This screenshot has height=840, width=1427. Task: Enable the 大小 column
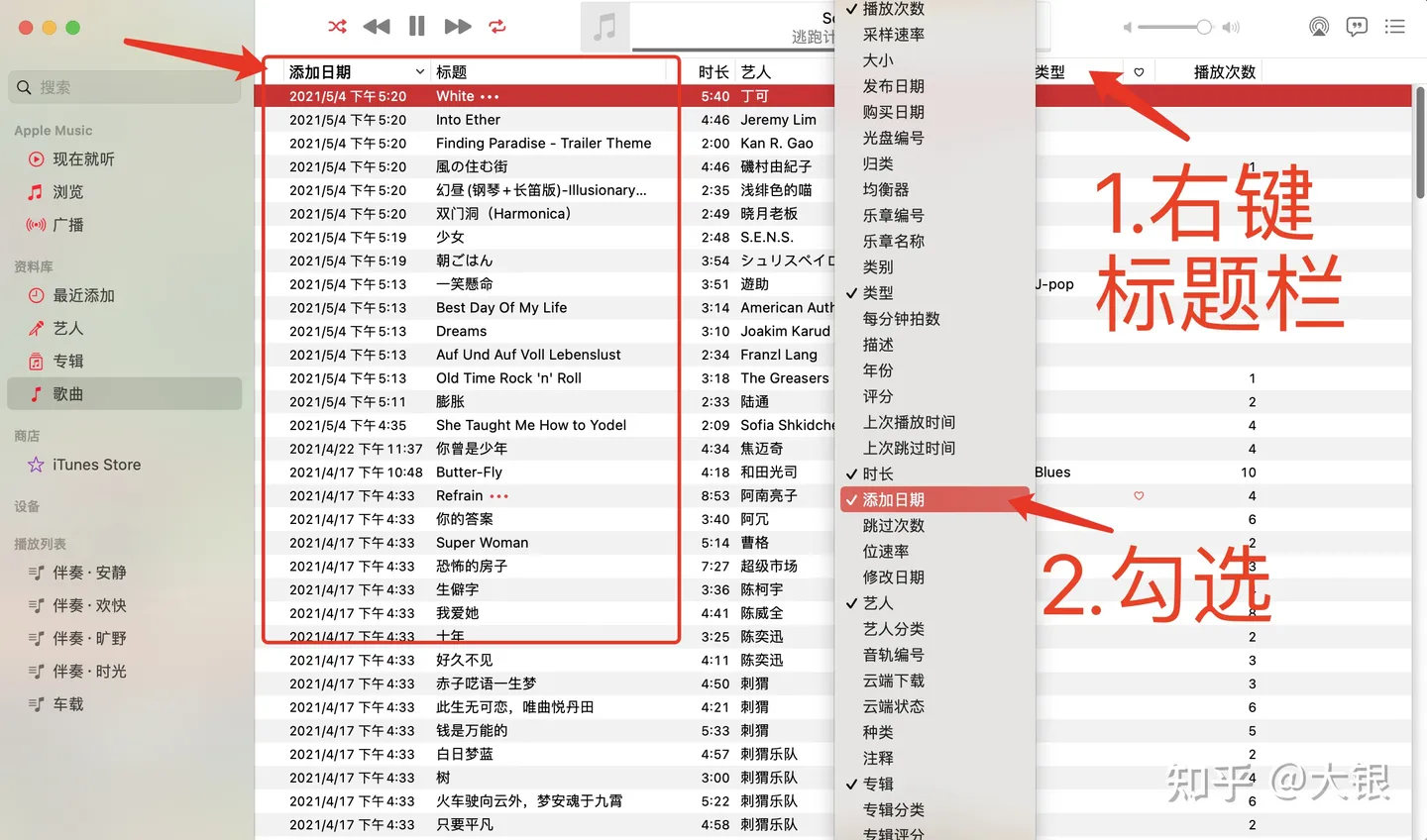pos(936,60)
